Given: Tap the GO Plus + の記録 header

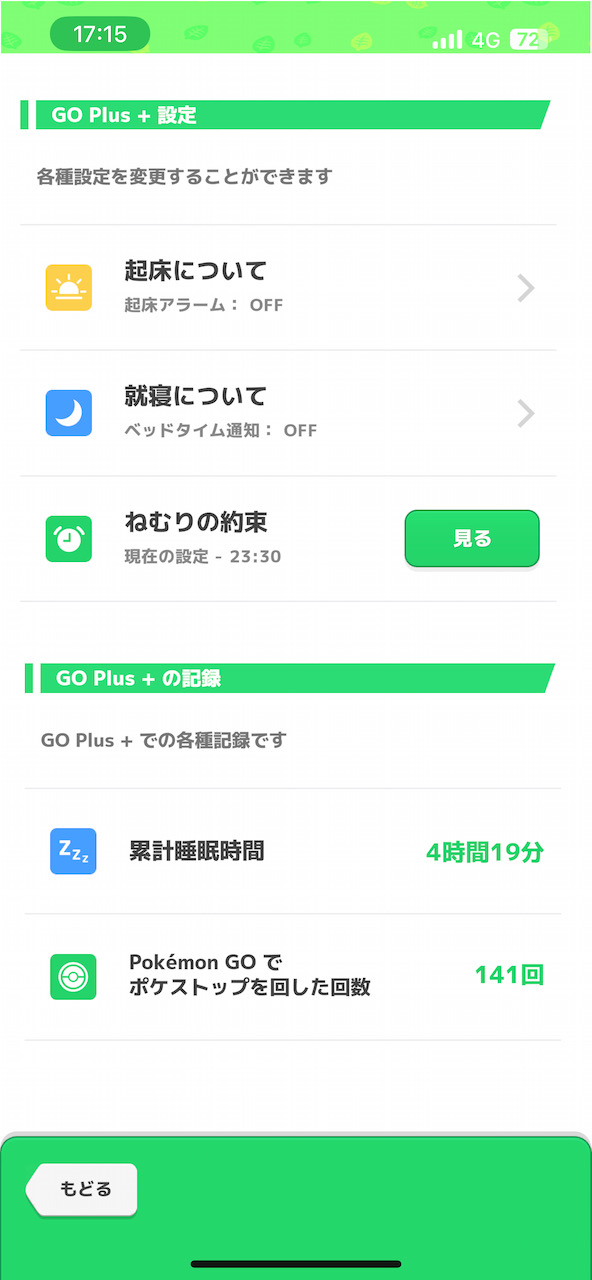Looking at the screenshot, I should [x=138, y=678].
